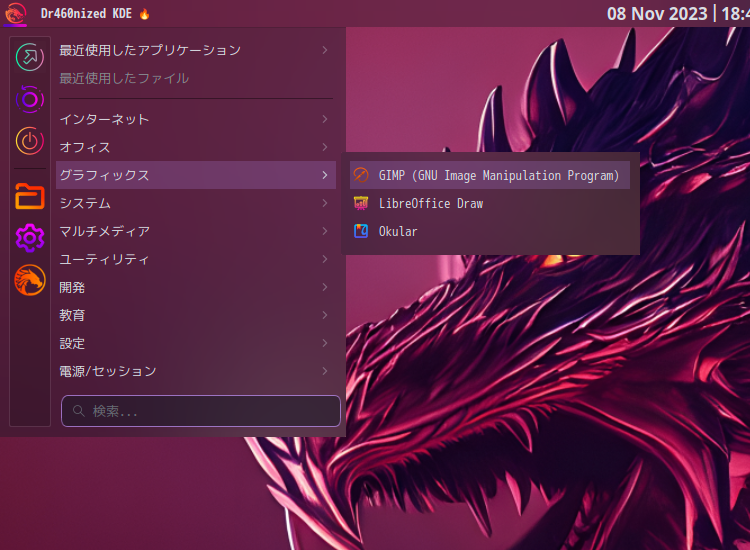750x550 pixels.
Task: Click the Okular application icon
Action: coord(361,231)
